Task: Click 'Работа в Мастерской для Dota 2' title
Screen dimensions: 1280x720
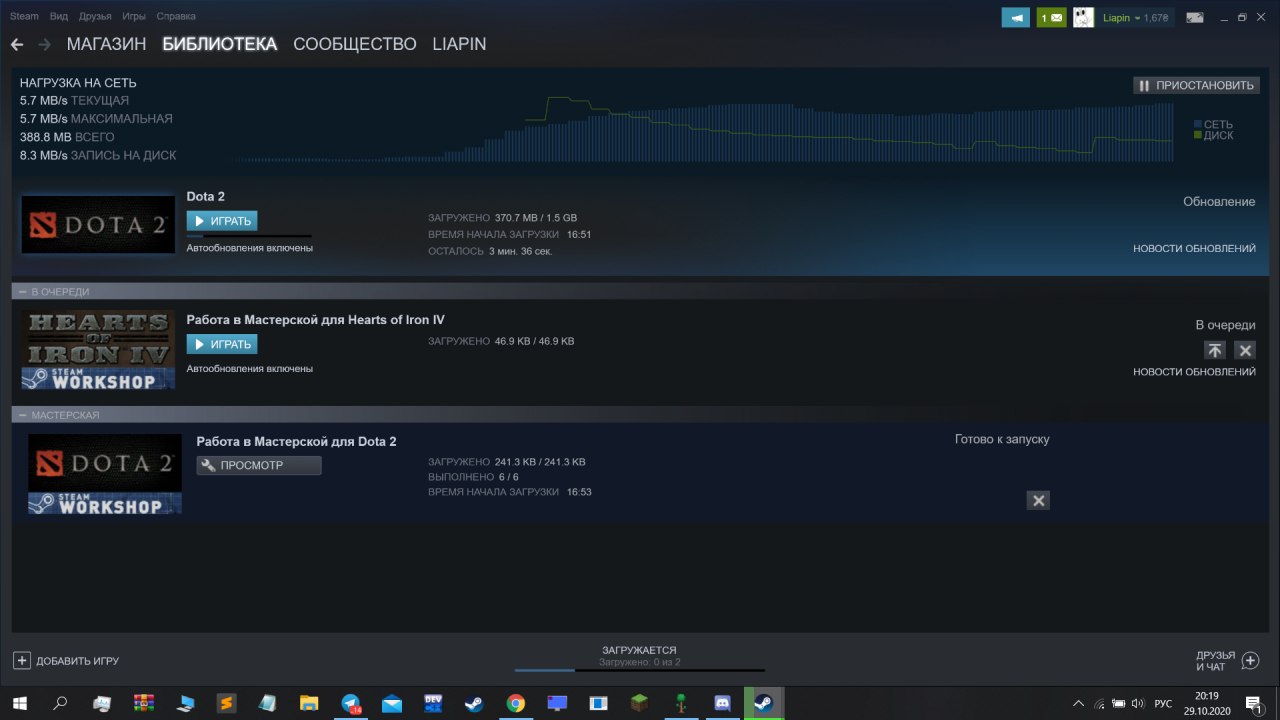Action: (x=296, y=441)
